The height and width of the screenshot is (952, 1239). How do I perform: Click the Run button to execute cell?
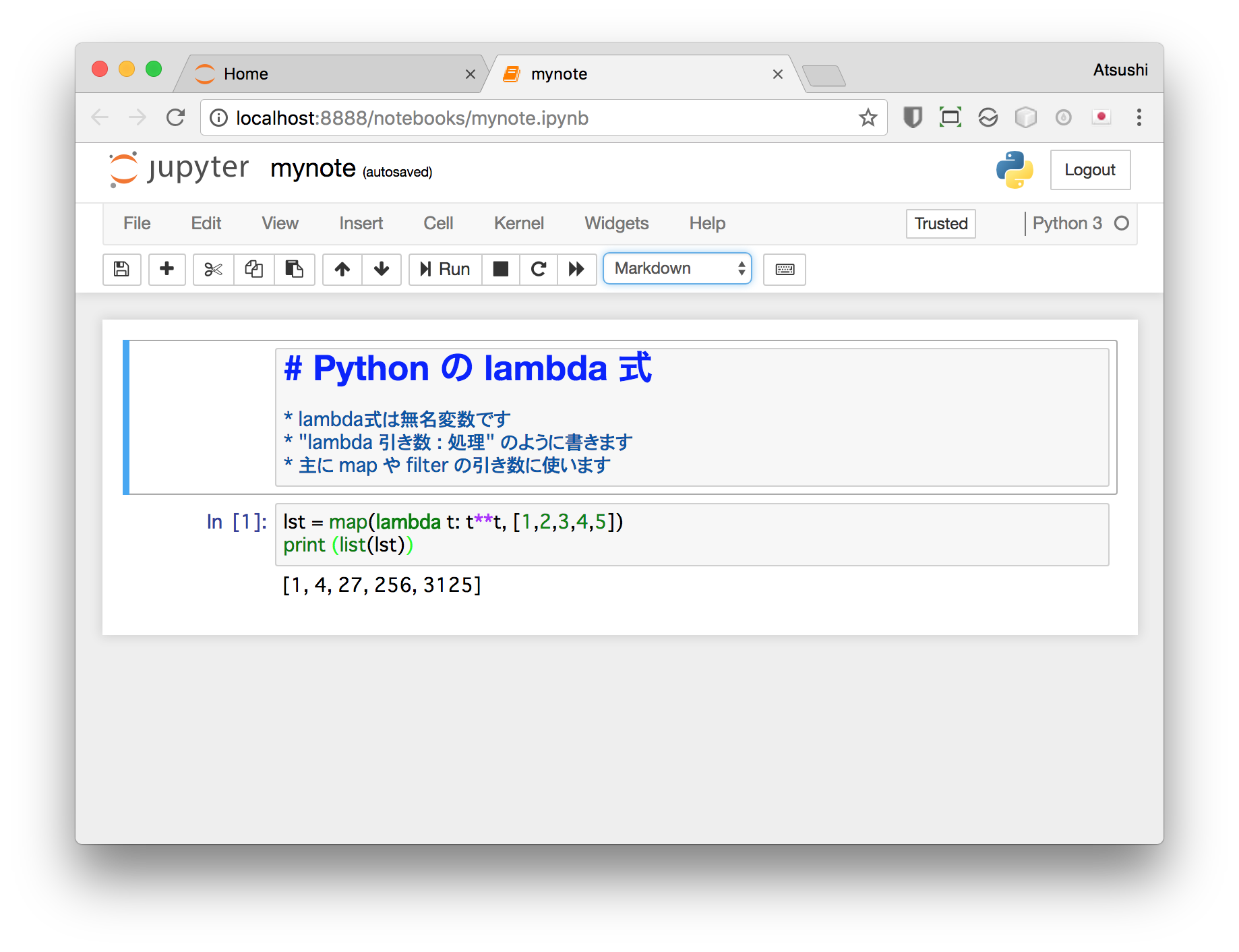coord(444,269)
